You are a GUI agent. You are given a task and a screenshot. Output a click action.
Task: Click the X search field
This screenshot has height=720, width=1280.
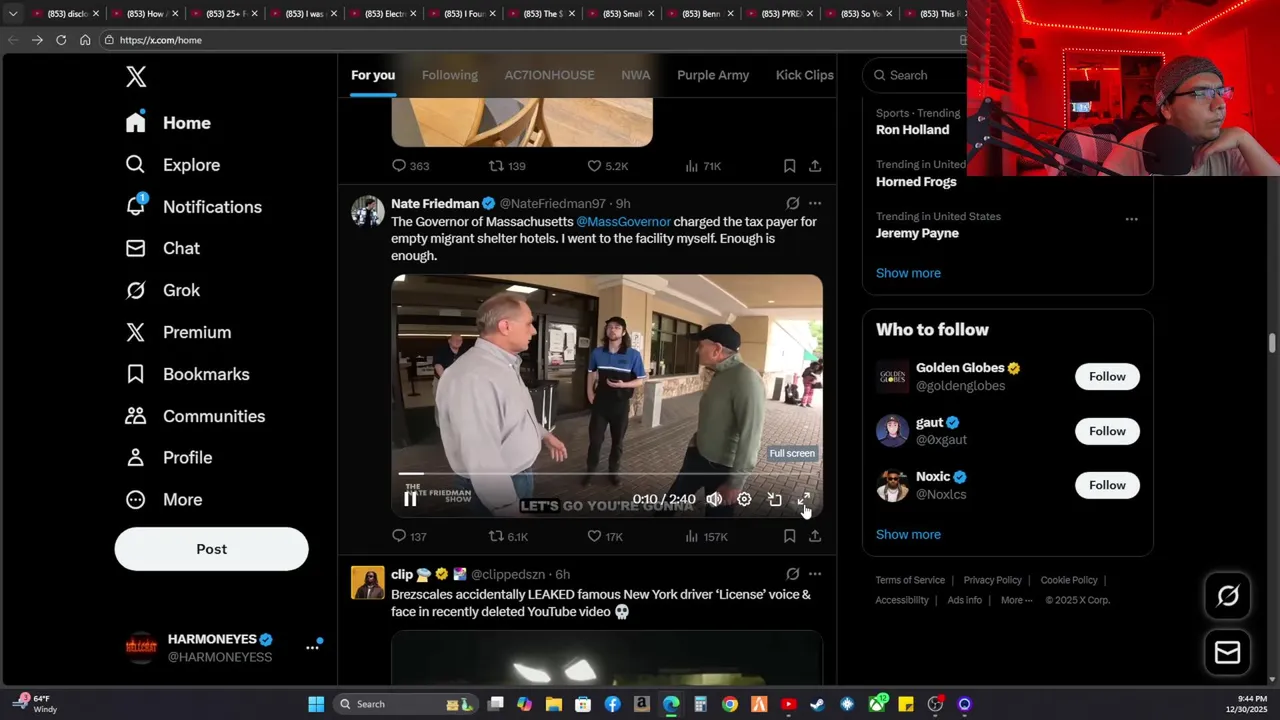pyautogui.click(x=915, y=75)
